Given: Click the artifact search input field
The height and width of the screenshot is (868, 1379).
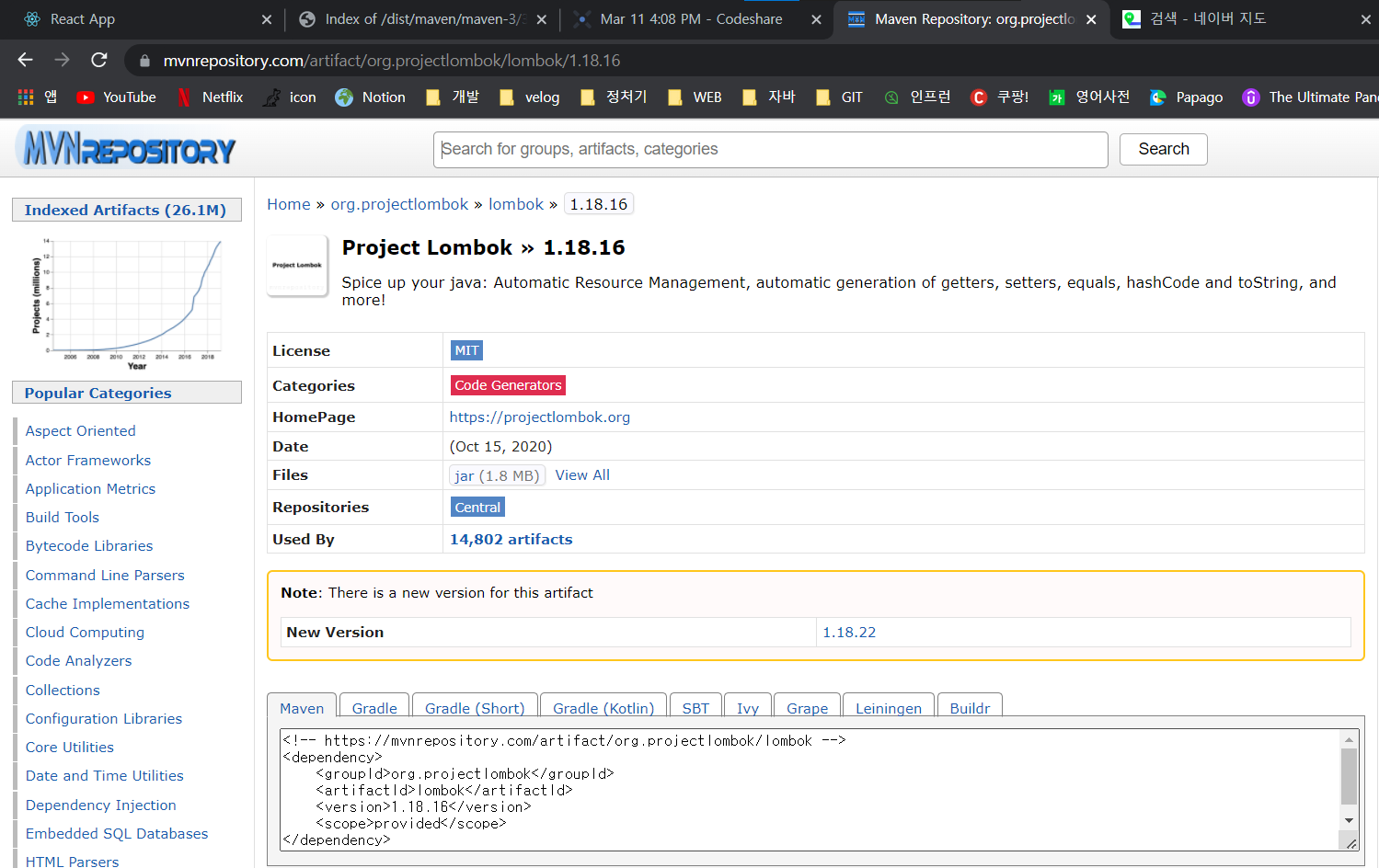Looking at the screenshot, I should pyautogui.click(x=770, y=149).
